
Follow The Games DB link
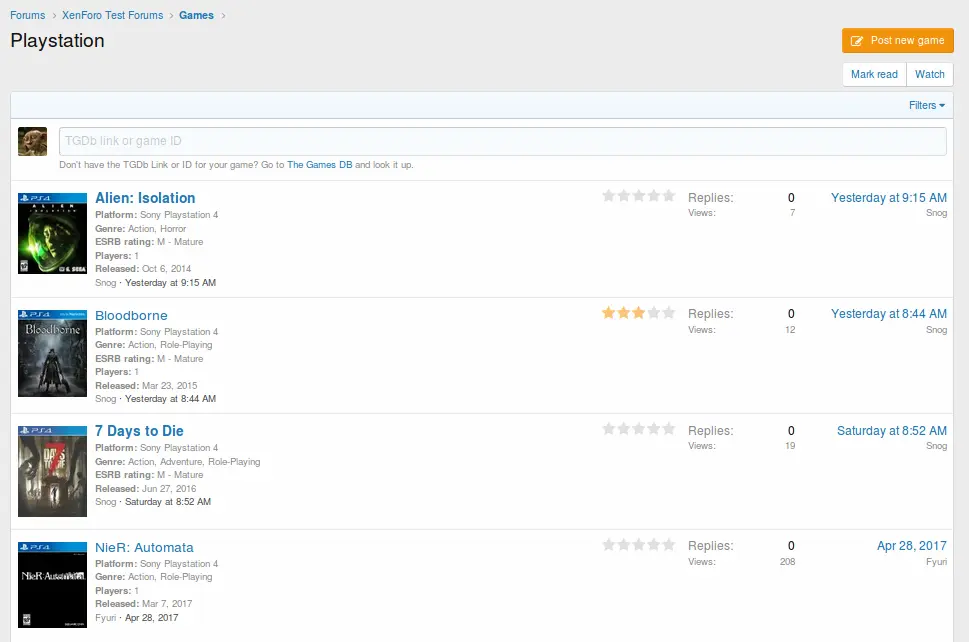(319, 165)
